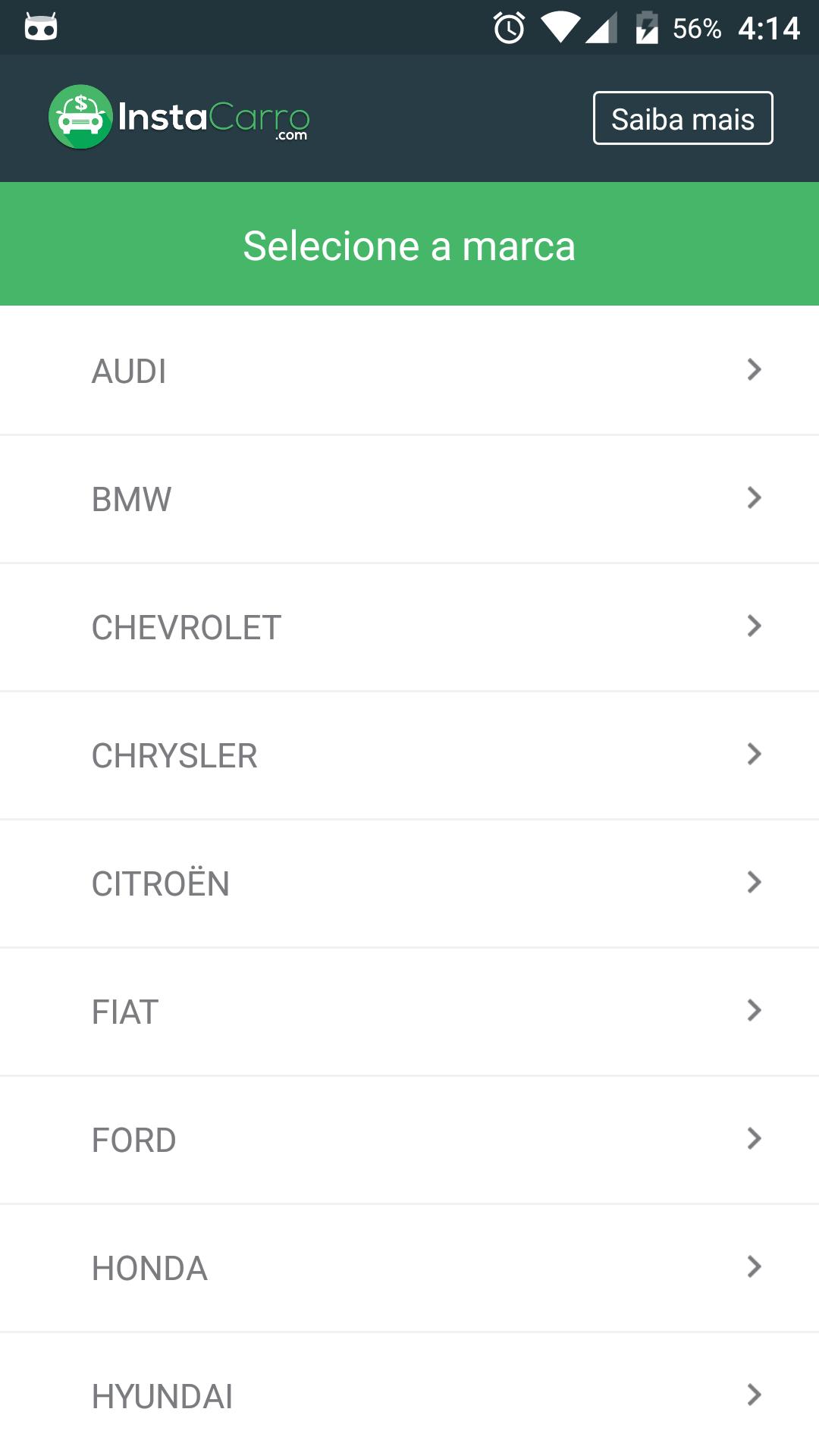Viewport: 819px width, 1456px height.
Task: Tap the battery charging status icon
Action: click(646, 28)
